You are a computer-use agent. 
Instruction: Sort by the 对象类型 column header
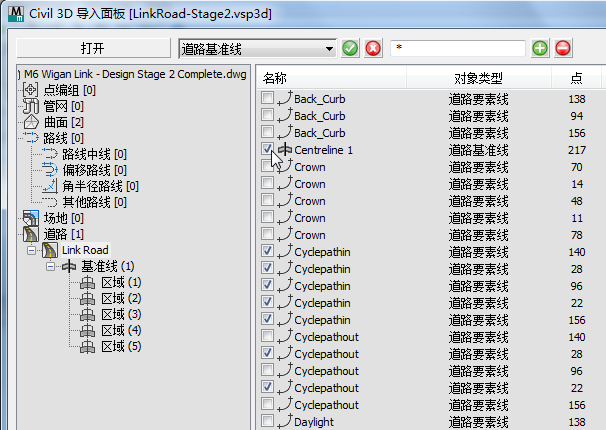pos(478,78)
